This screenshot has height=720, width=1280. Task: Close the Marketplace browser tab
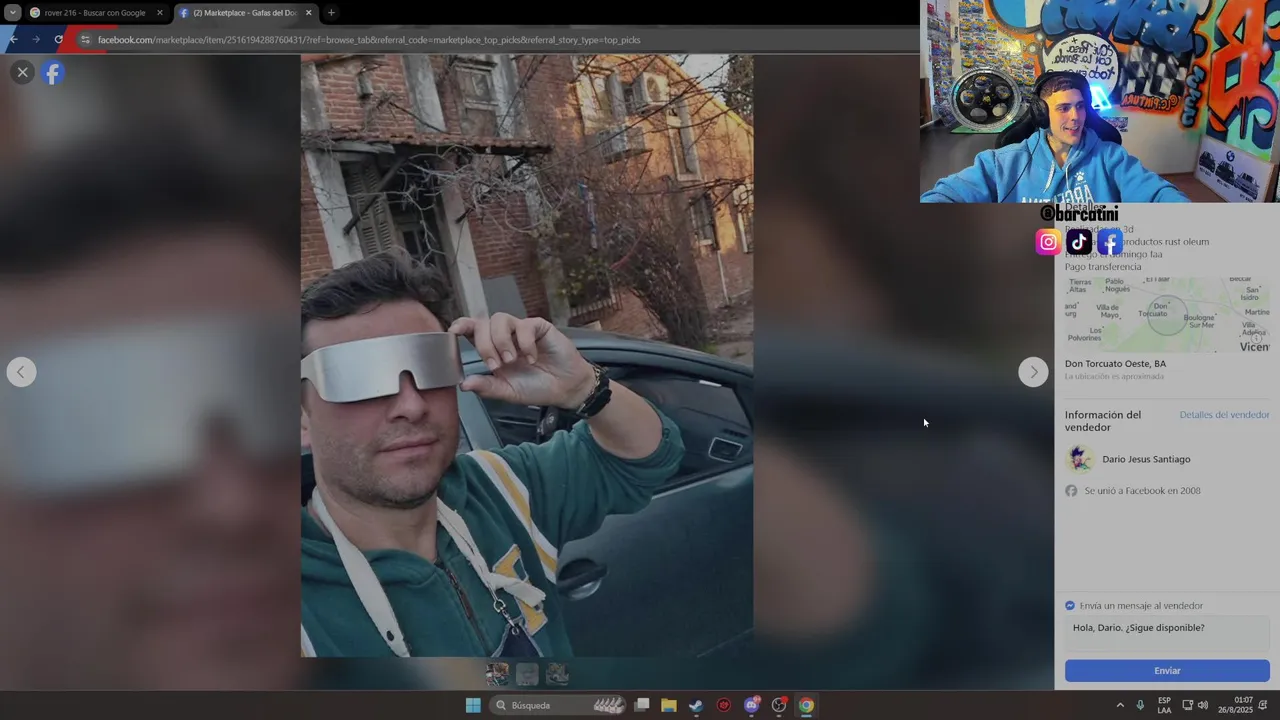point(308,13)
